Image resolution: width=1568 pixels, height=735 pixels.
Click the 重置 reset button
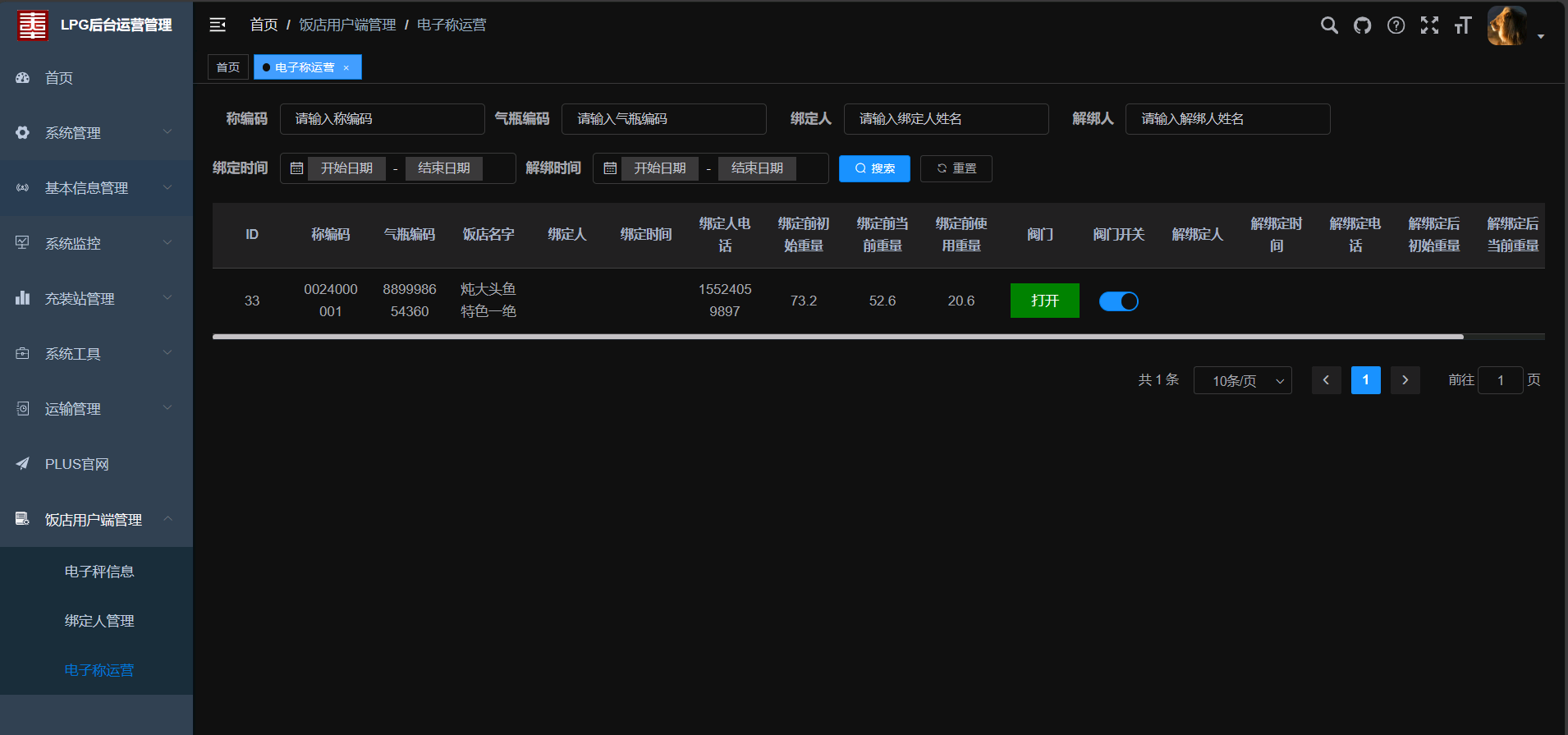(956, 168)
